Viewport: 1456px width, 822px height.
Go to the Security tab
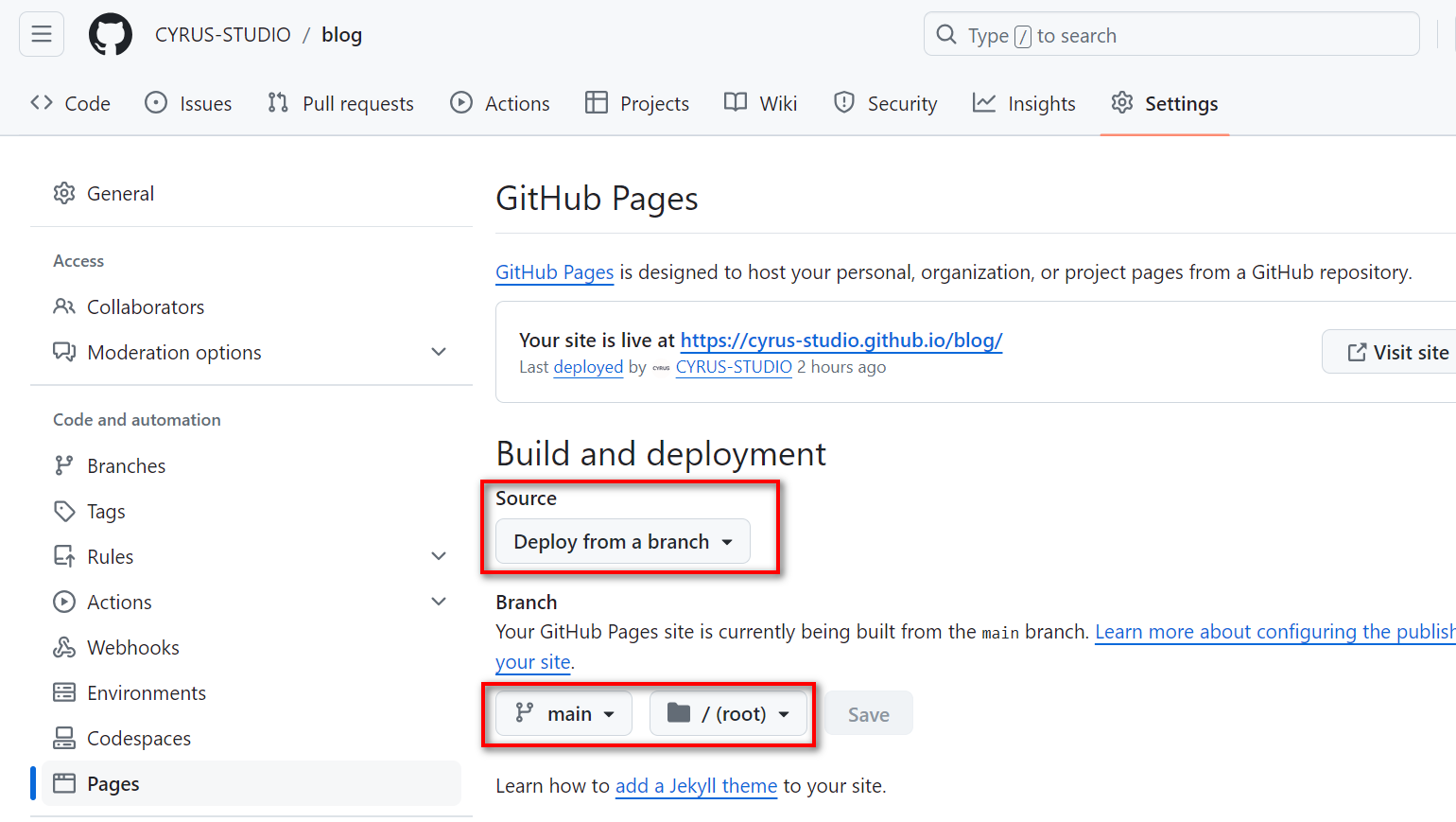click(886, 103)
